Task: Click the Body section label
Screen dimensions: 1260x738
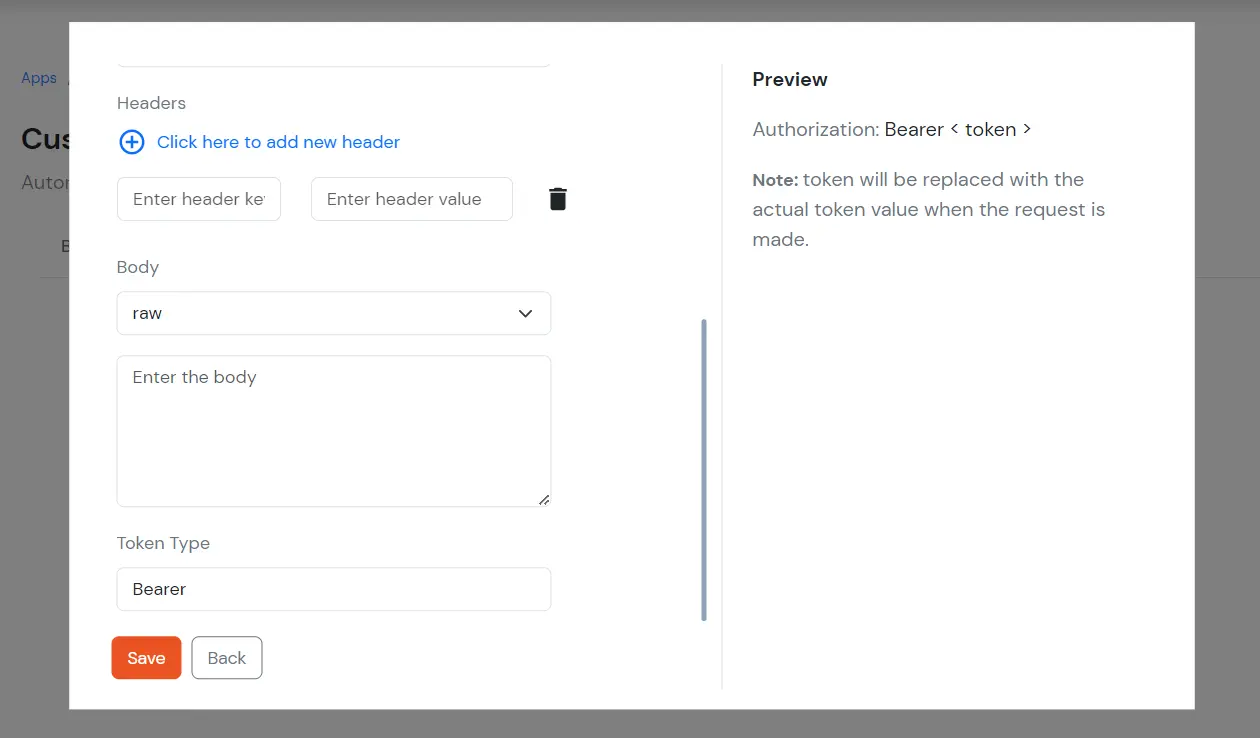Action: [x=137, y=267]
